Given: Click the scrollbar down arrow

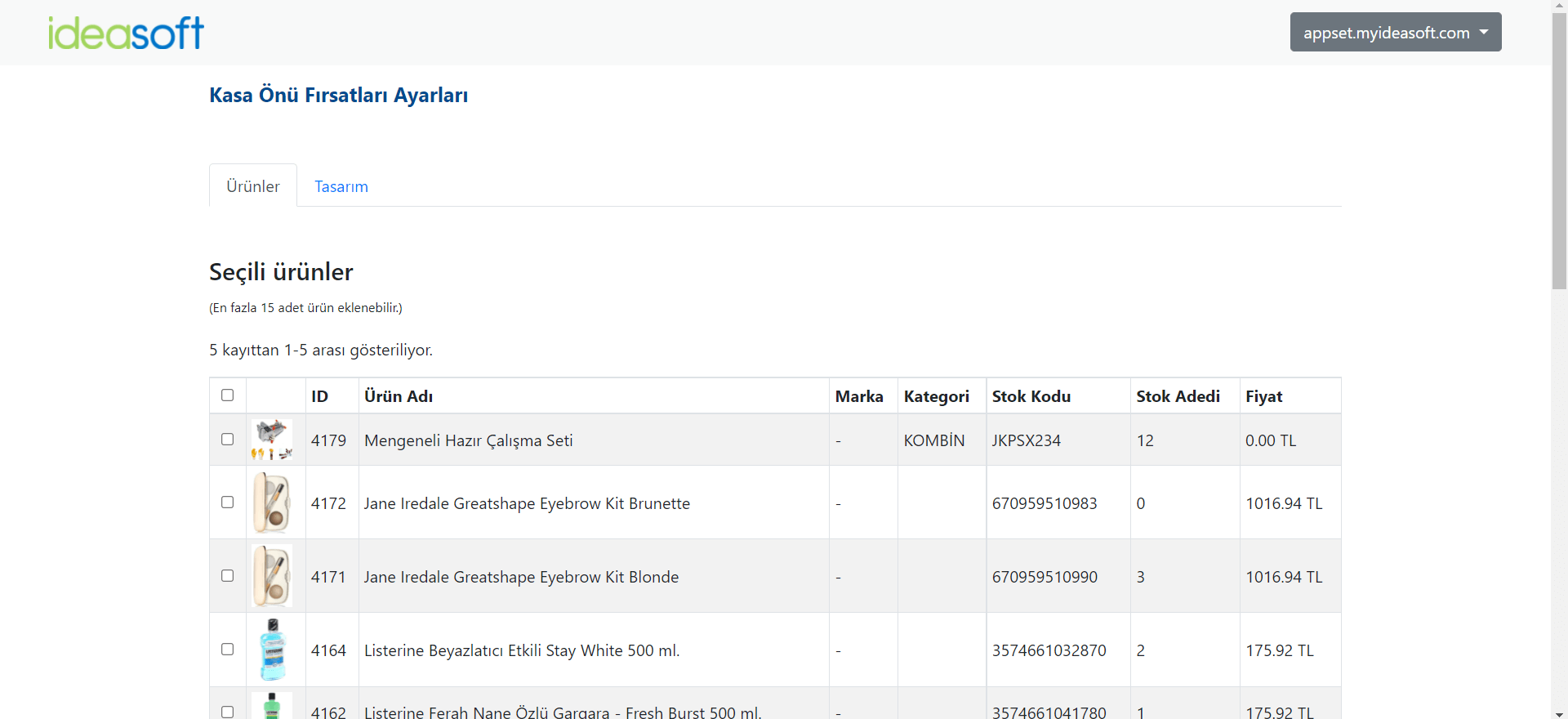Looking at the screenshot, I should (x=1560, y=712).
